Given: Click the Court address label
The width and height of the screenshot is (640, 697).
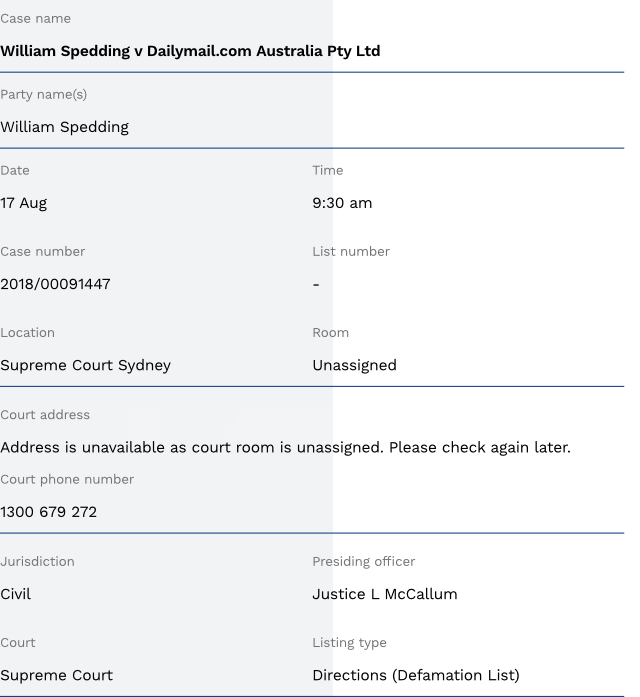Looking at the screenshot, I should tap(45, 414).
